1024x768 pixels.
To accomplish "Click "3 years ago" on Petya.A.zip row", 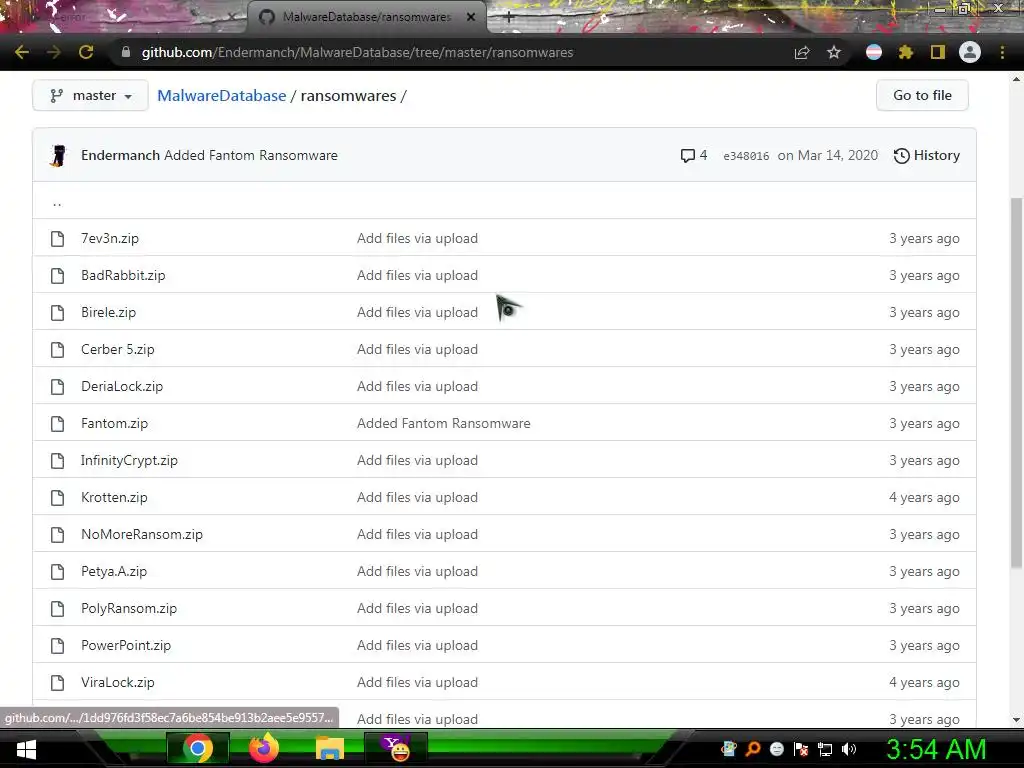I will click(x=924, y=571).
